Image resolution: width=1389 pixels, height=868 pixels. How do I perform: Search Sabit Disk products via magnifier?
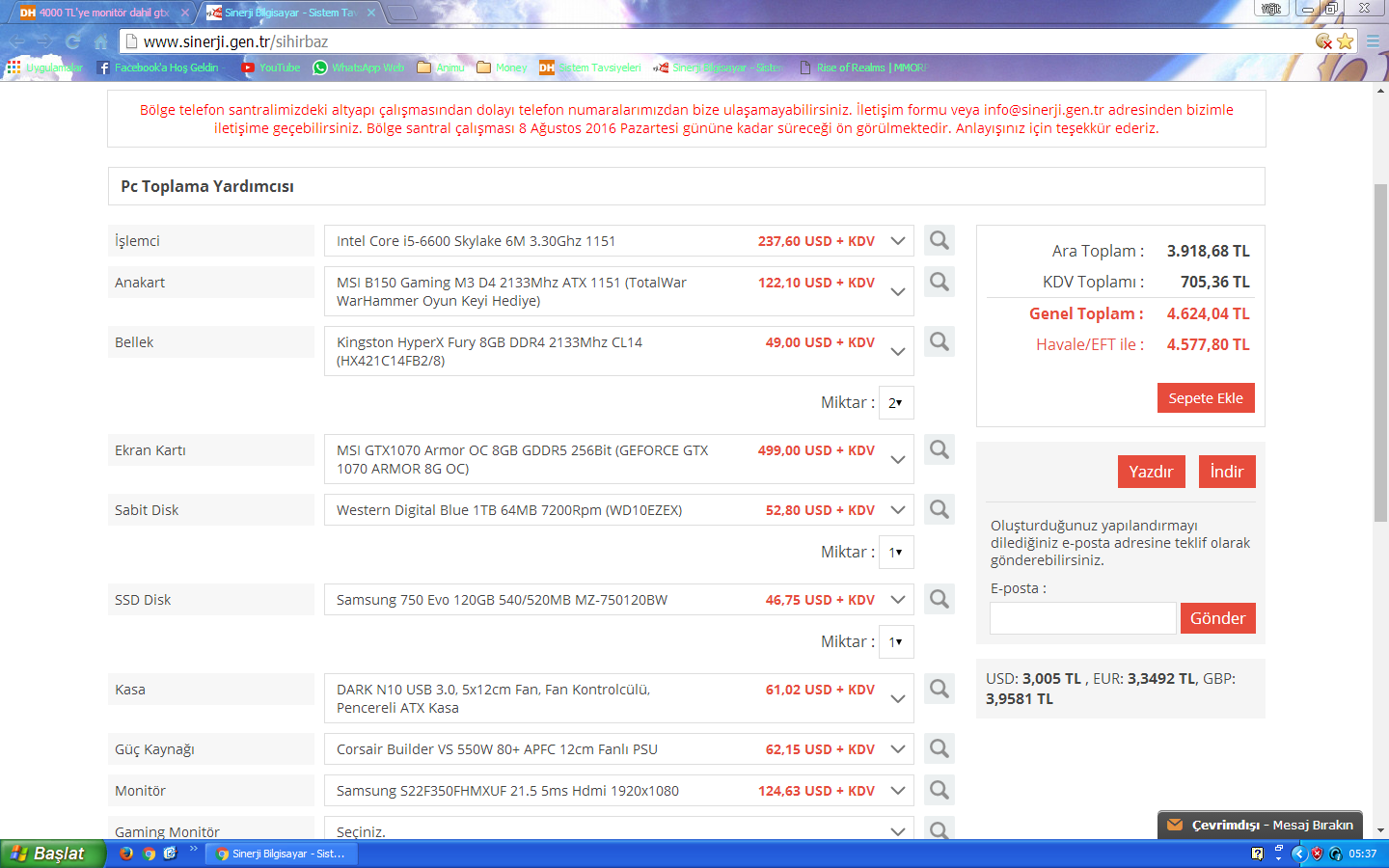point(940,509)
